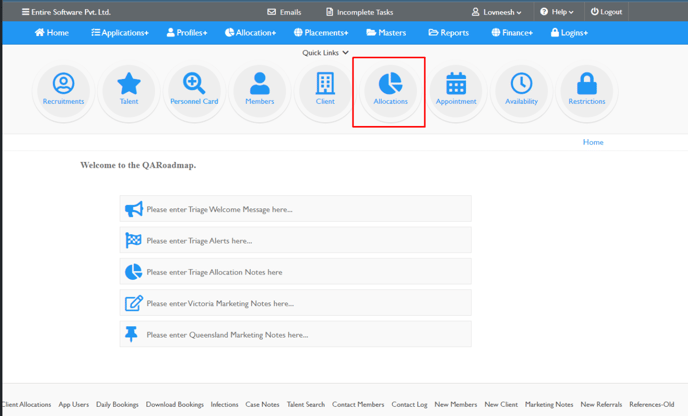The image size is (688, 416).
Task: Click the edit icon for Victoria Marketing Notes
Action: tap(133, 303)
